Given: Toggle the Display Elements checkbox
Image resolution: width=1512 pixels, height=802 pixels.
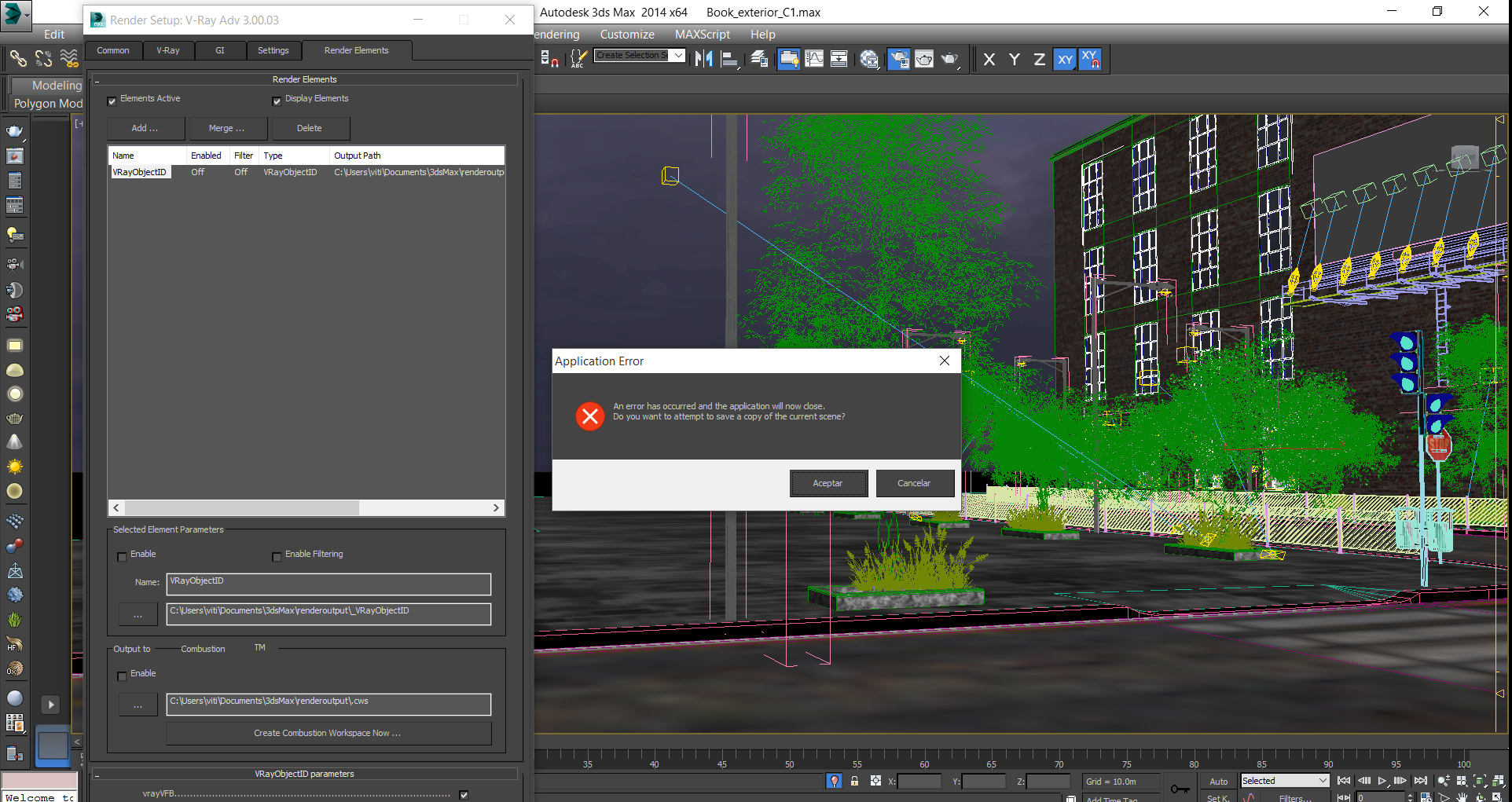Looking at the screenshot, I should click(277, 101).
